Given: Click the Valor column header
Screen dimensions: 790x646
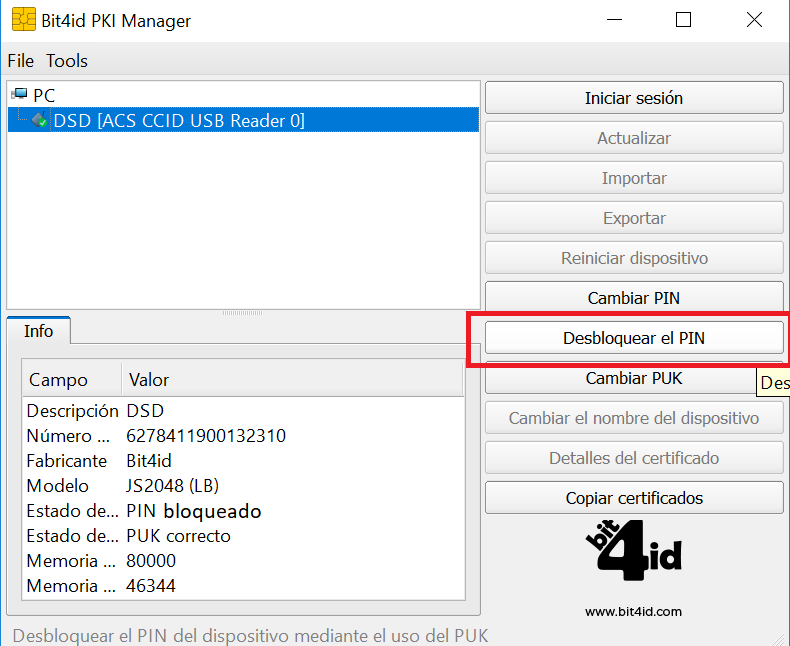Looking at the screenshot, I should 292,379.
